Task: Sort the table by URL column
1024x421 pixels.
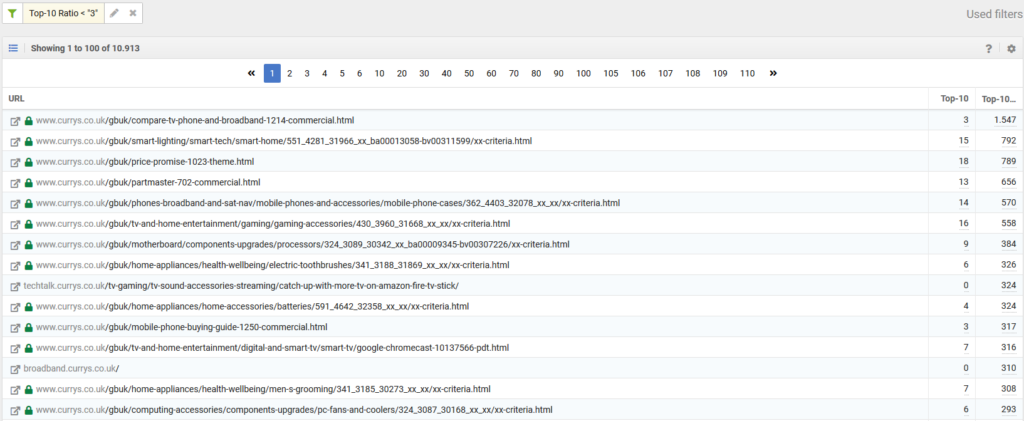Action: tap(16, 98)
